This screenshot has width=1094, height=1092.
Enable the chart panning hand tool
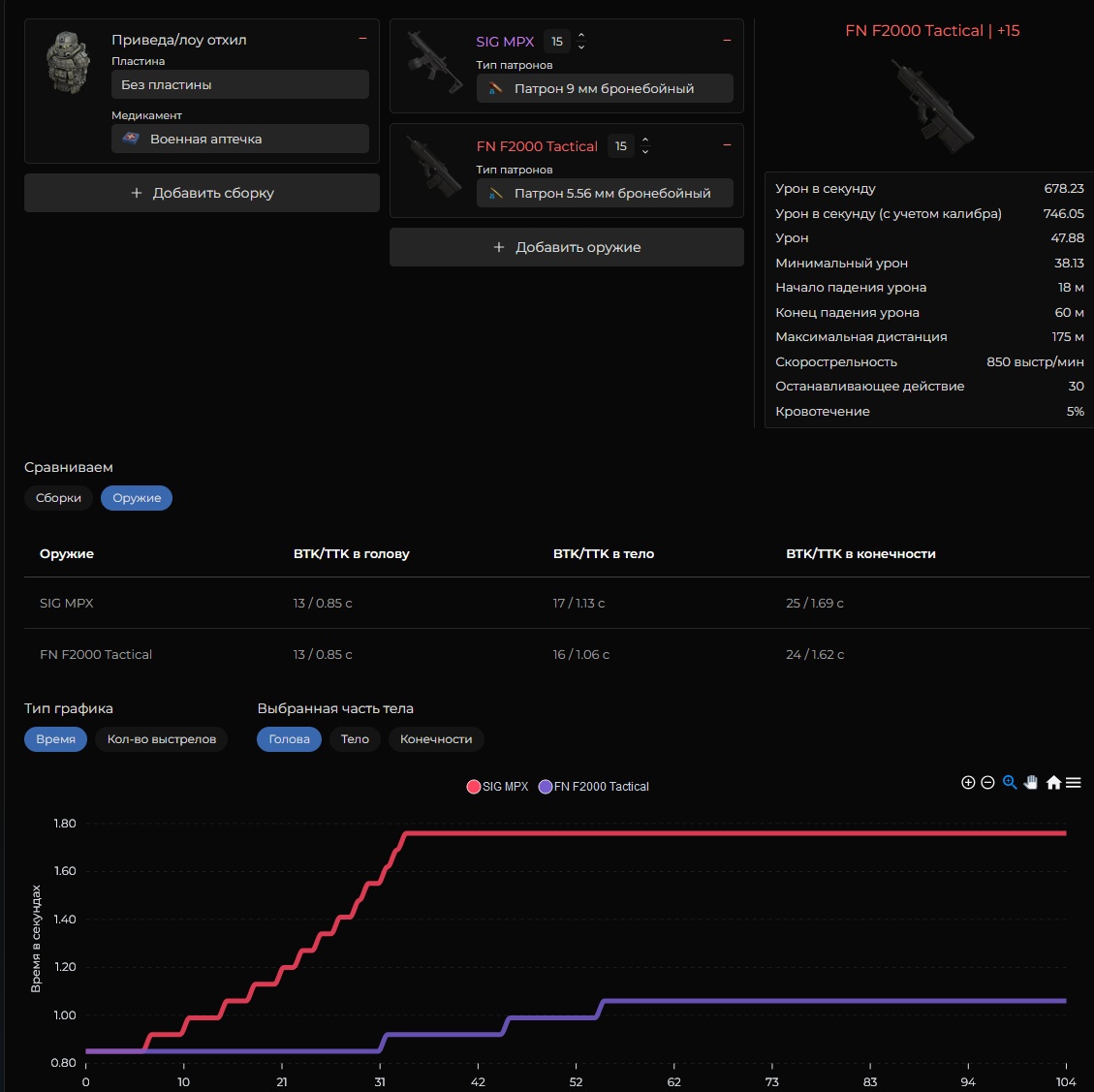pyautogui.click(x=1030, y=782)
